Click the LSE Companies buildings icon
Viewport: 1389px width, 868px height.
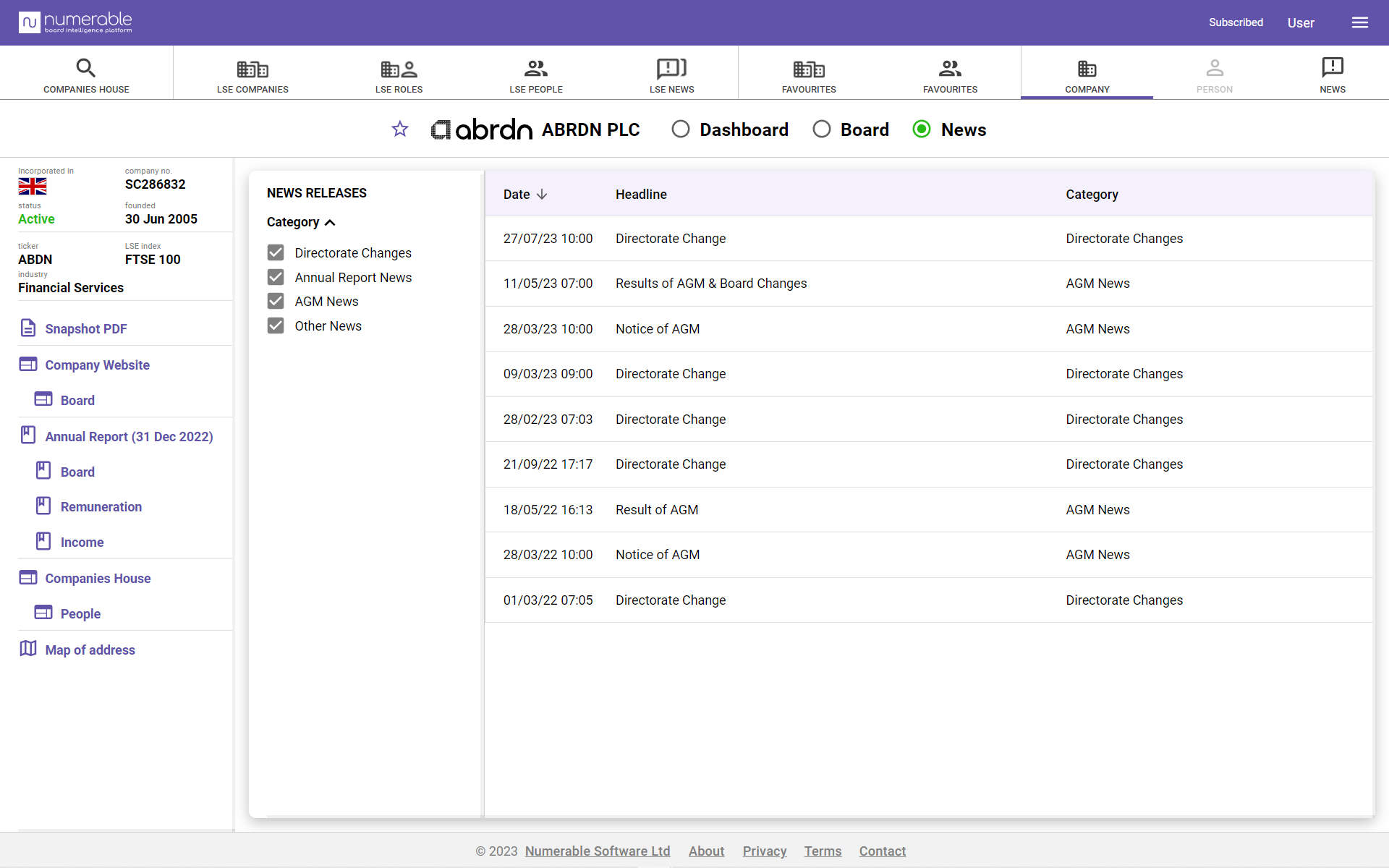tap(252, 69)
